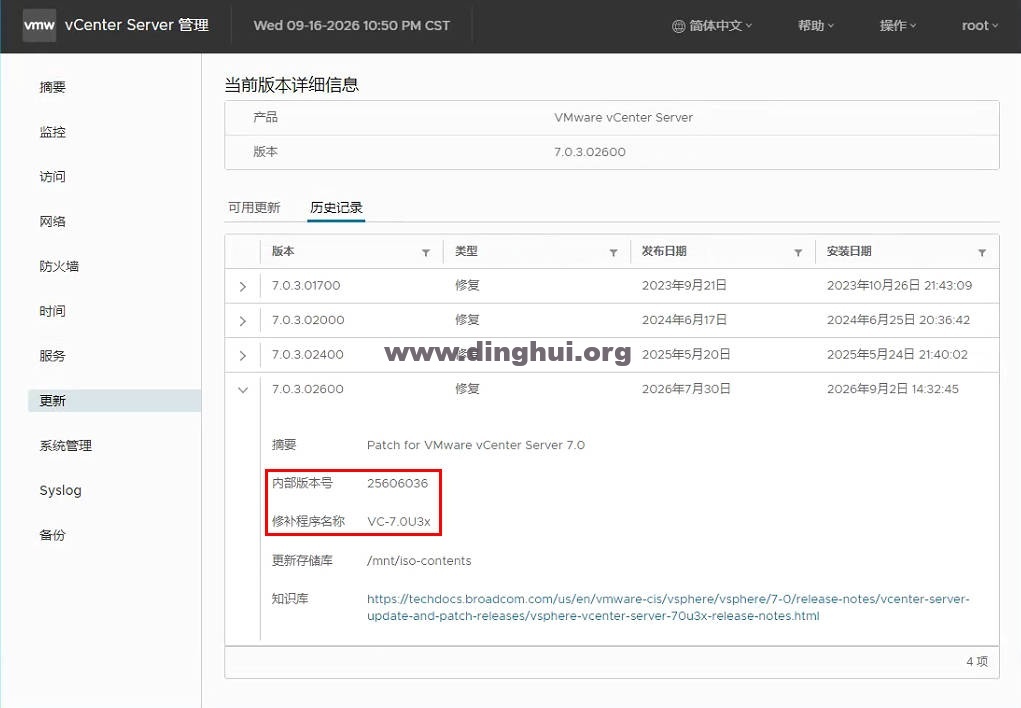Open filter icon on 发布日期 column
Viewport: 1021px width, 708px height.
pos(798,253)
